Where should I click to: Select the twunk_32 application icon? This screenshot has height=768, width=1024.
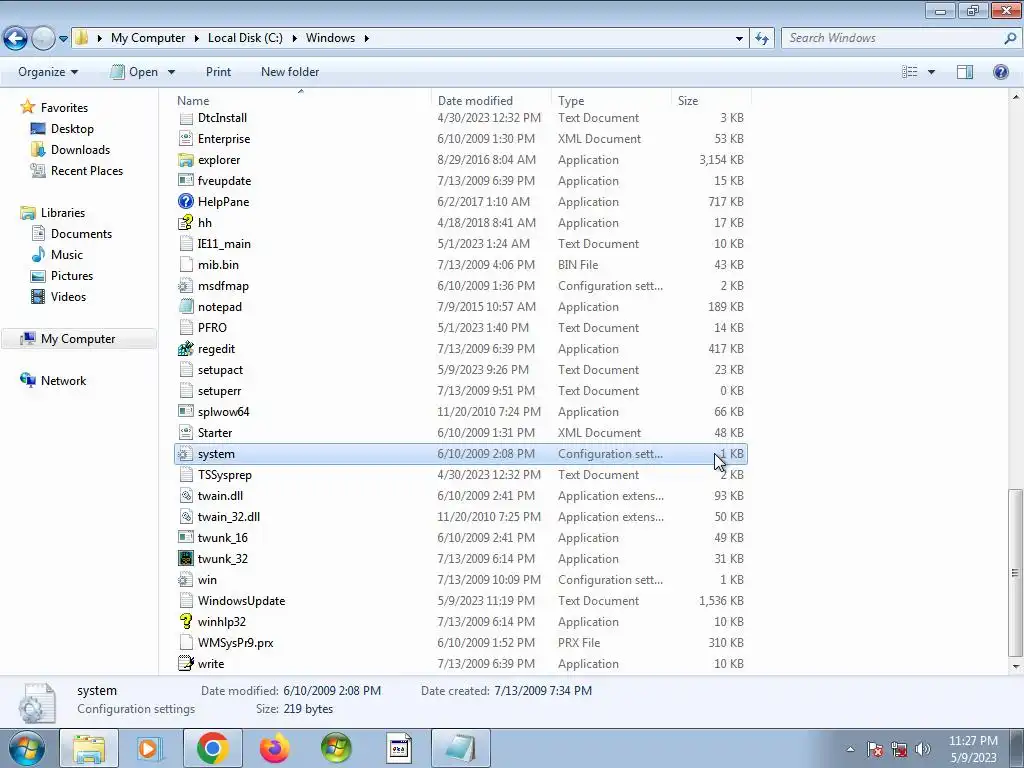(186, 559)
